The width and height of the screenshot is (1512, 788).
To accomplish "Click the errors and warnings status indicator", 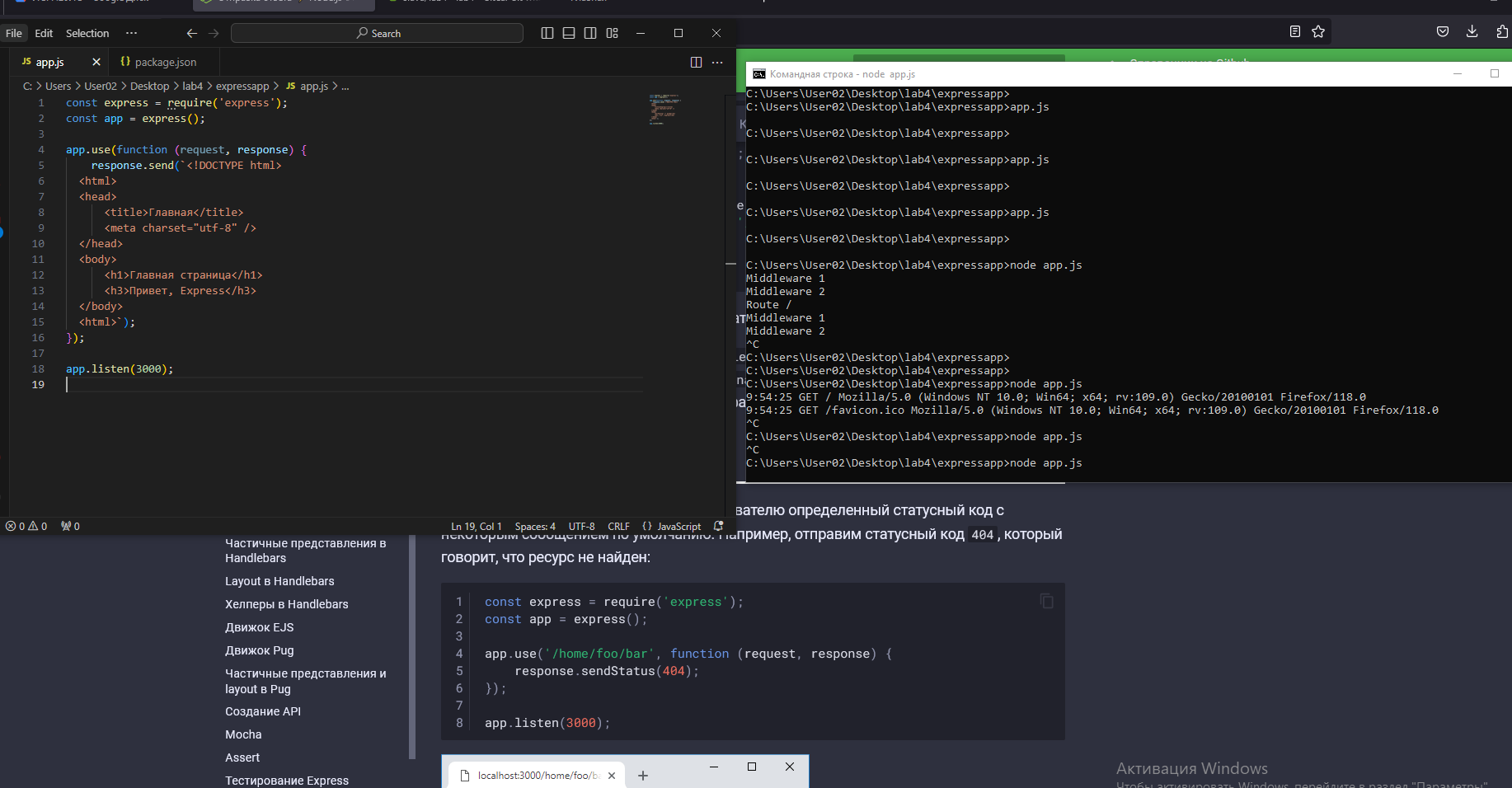I will [x=26, y=526].
